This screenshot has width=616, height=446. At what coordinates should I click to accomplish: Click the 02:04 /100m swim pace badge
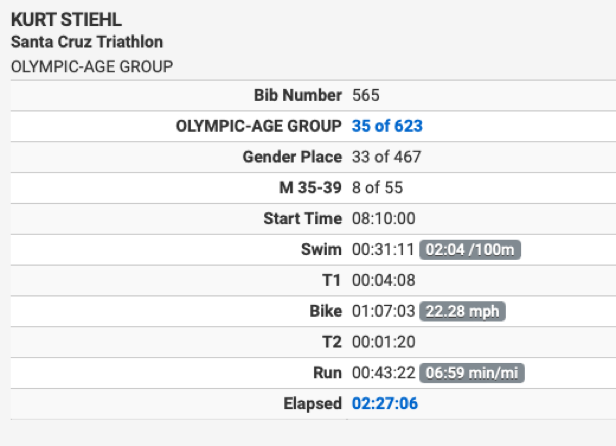[470, 250]
